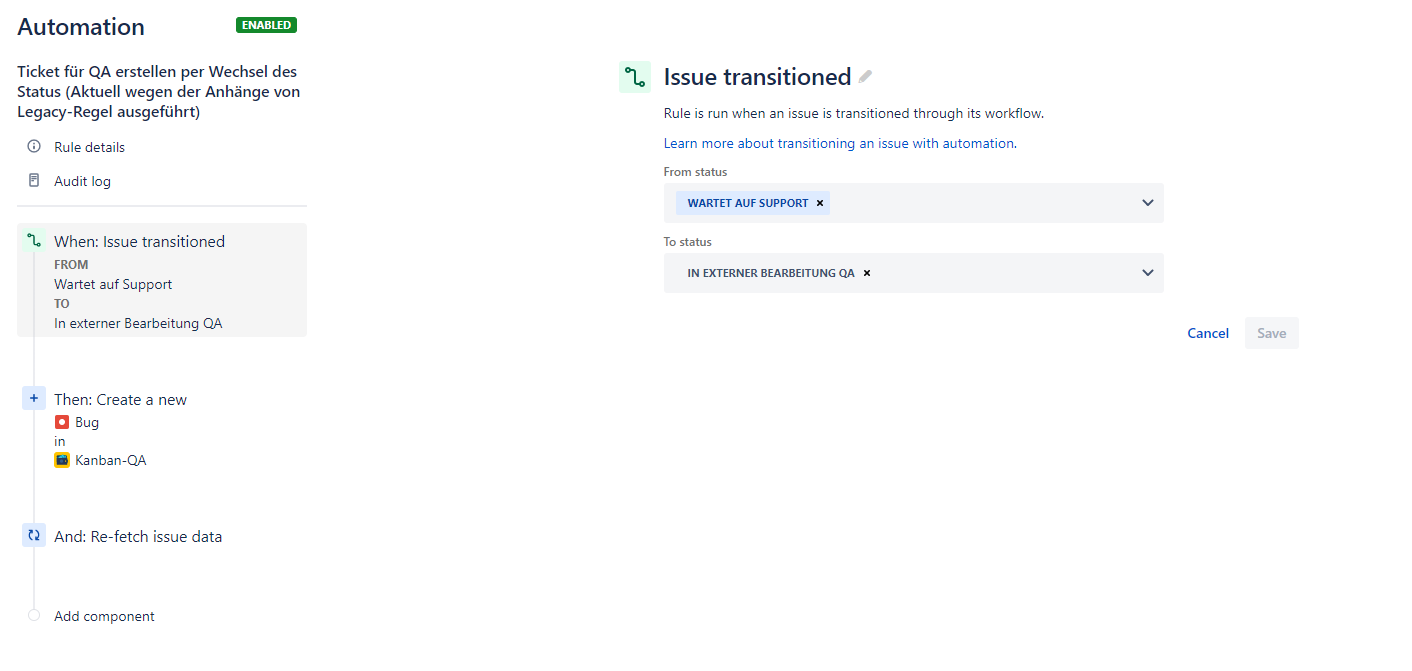Click the Wartet auf Support text in rule summary
The width and height of the screenshot is (1412, 671).
tap(113, 284)
